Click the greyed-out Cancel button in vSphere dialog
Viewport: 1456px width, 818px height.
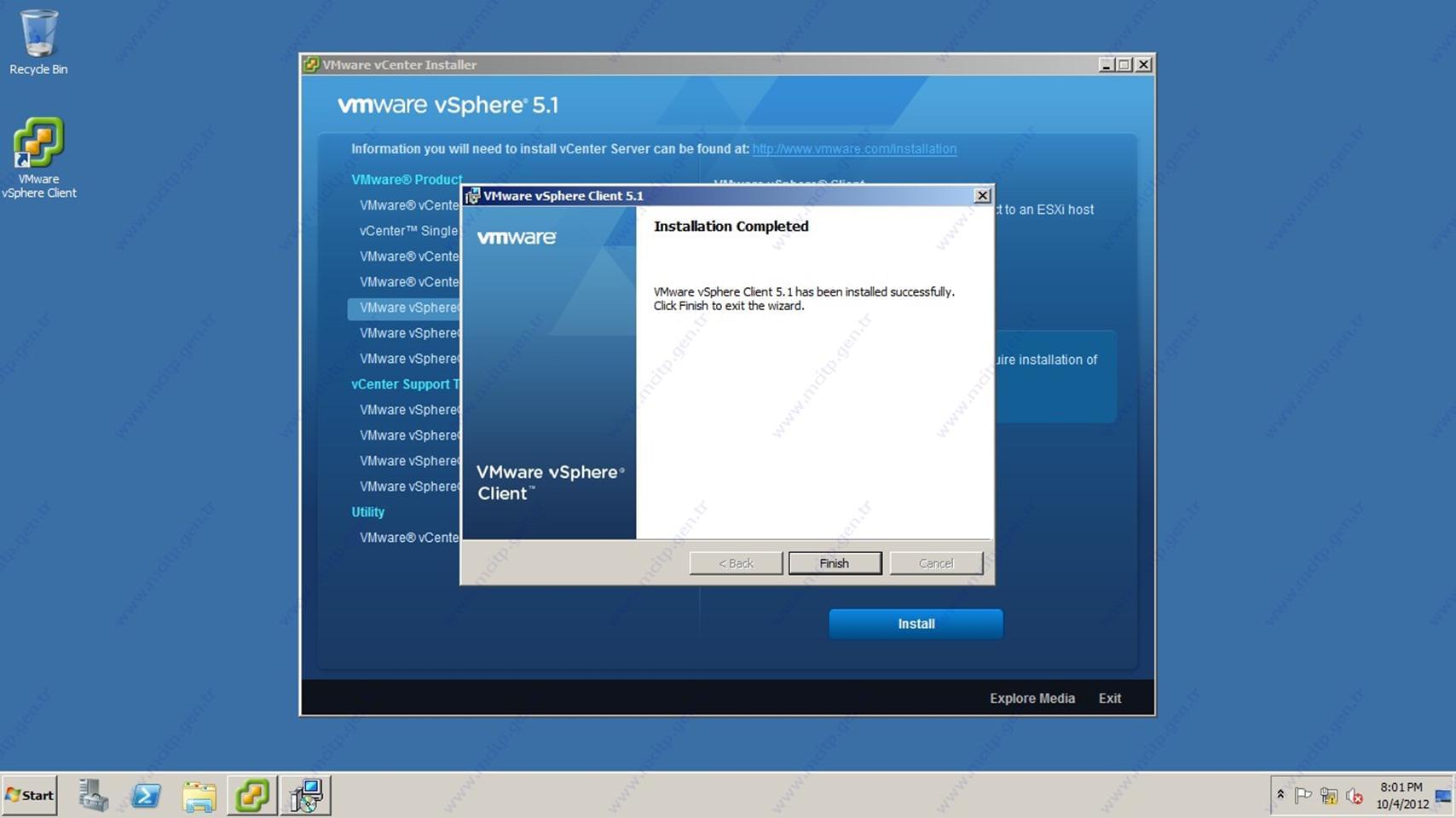(936, 563)
